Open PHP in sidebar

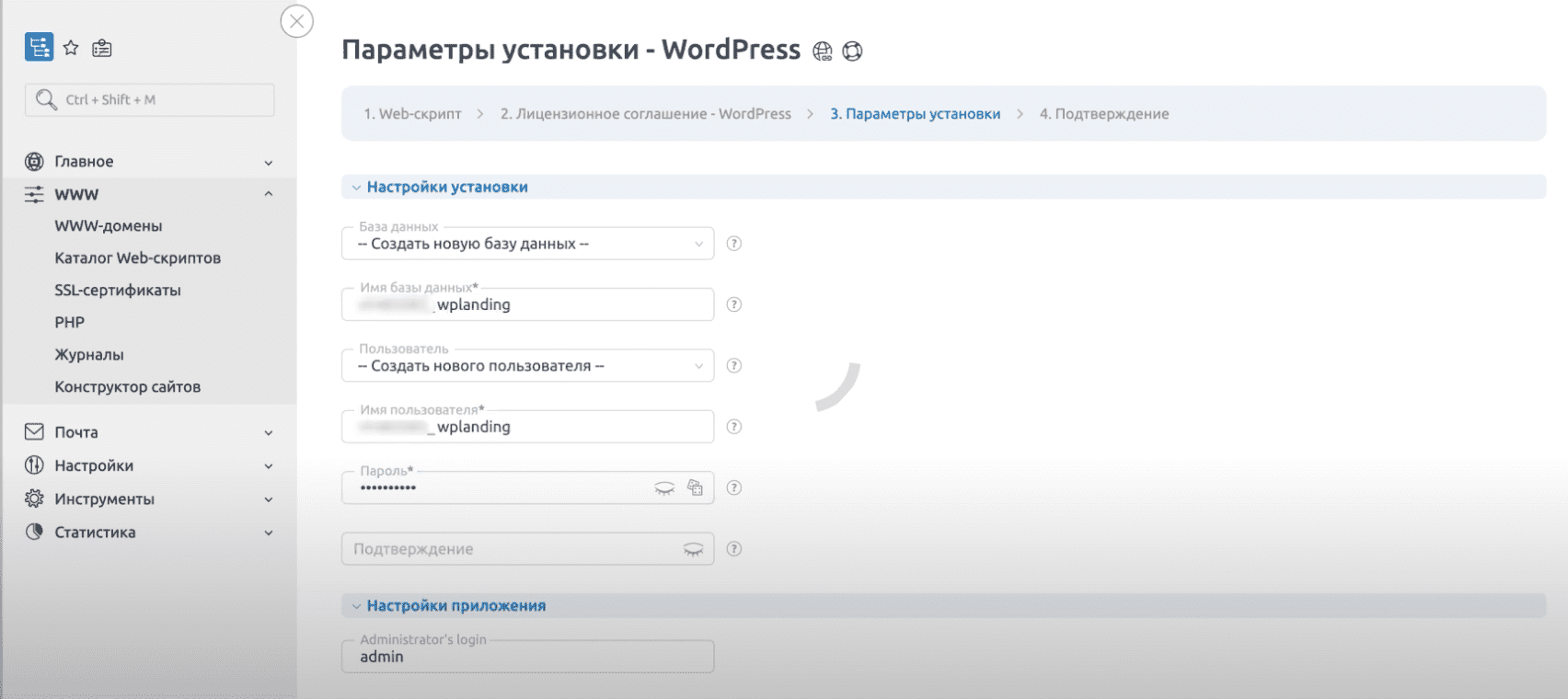[70, 323]
